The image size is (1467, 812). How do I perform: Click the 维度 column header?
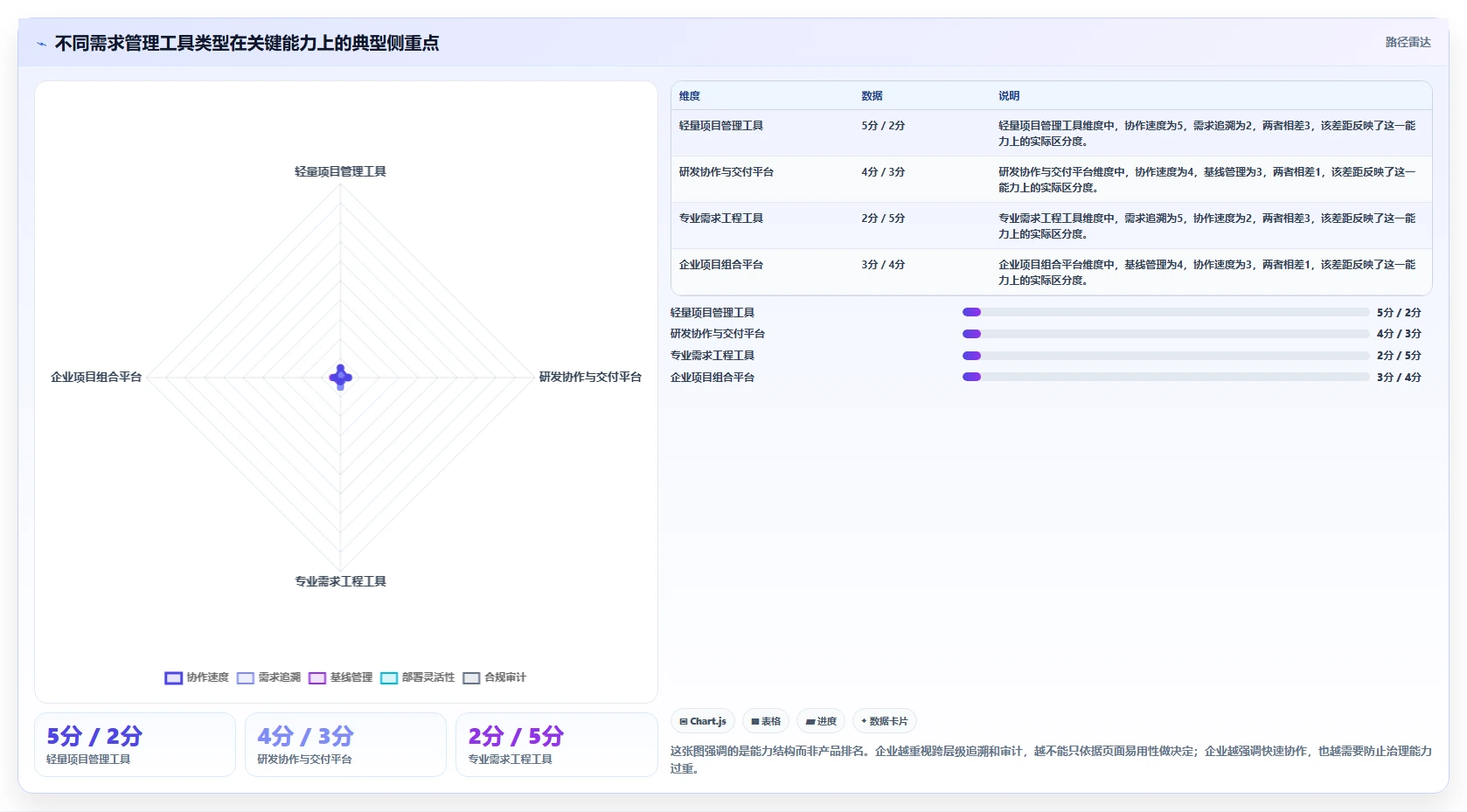(x=690, y=96)
